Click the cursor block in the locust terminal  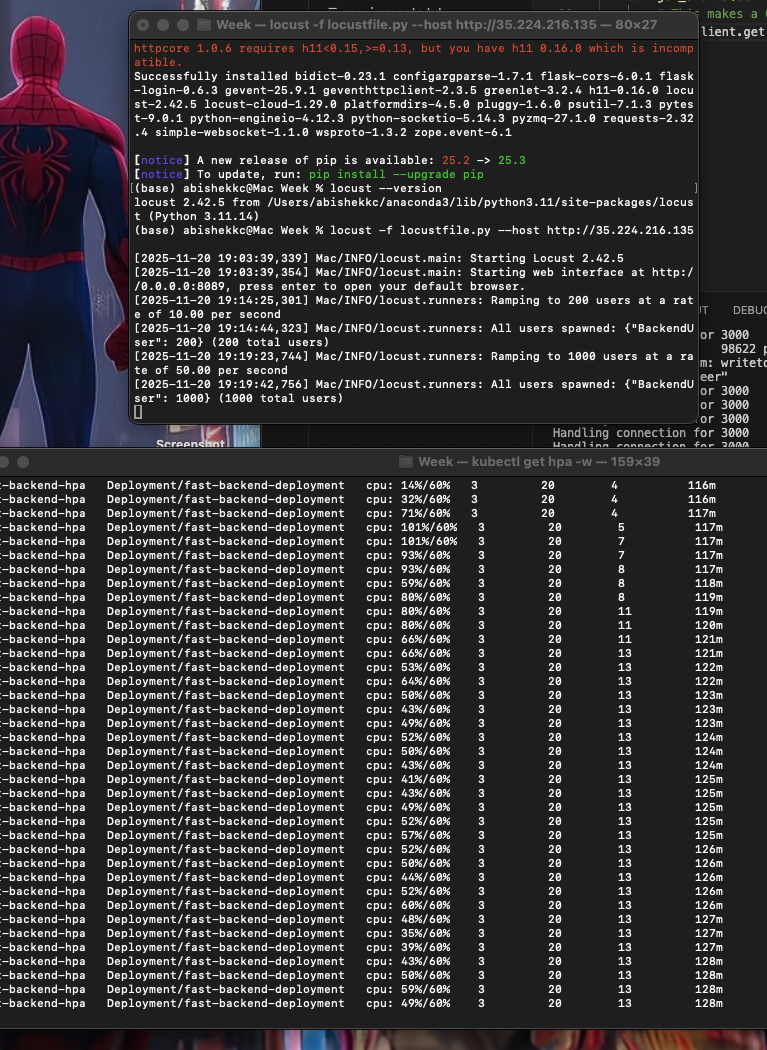click(x=138, y=412)
